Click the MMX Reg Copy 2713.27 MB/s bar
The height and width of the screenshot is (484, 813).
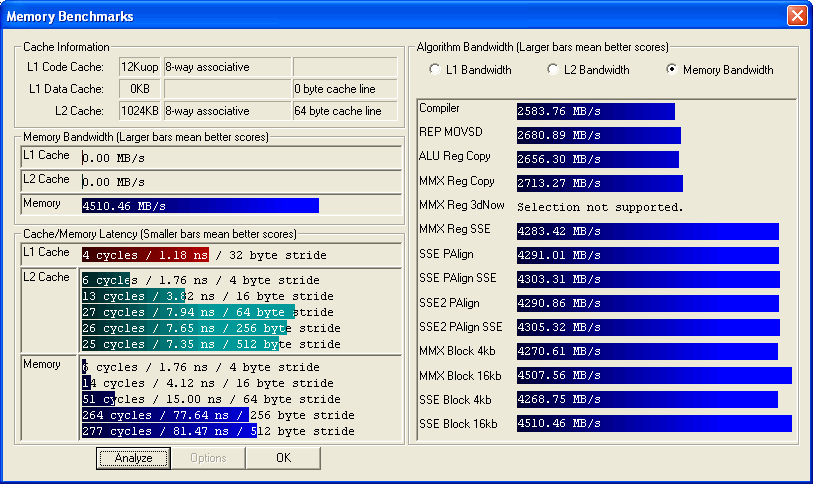tap(600, 183)
